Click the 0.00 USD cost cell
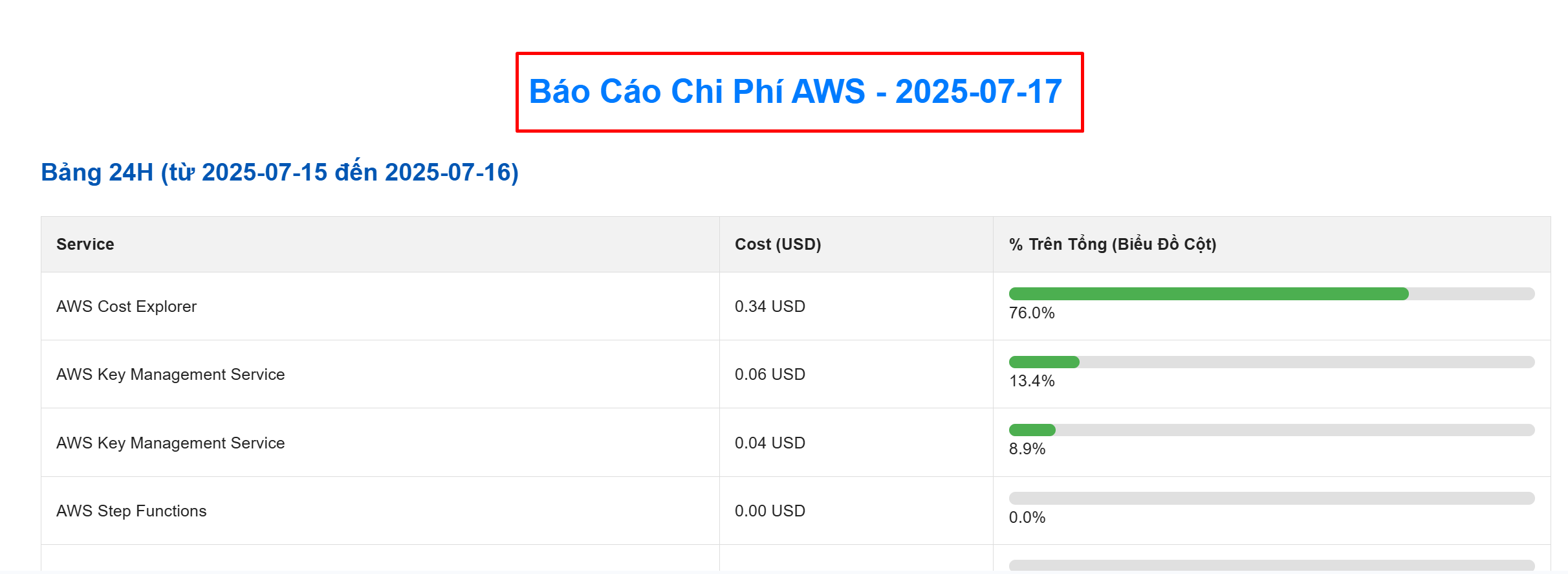This screenshot has height=574, width=1568. coord(770,511)
